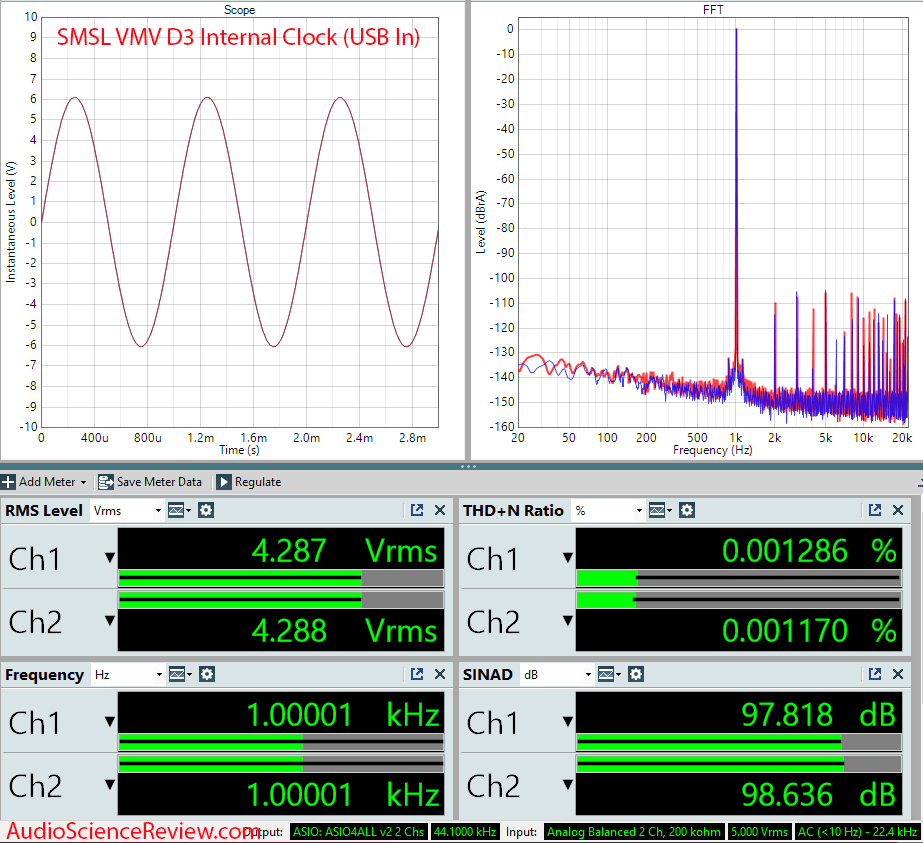This screenshot has height=843, width=923.
Task: Click the 5.000 Vrms input range status
Action: coord(759,832)
